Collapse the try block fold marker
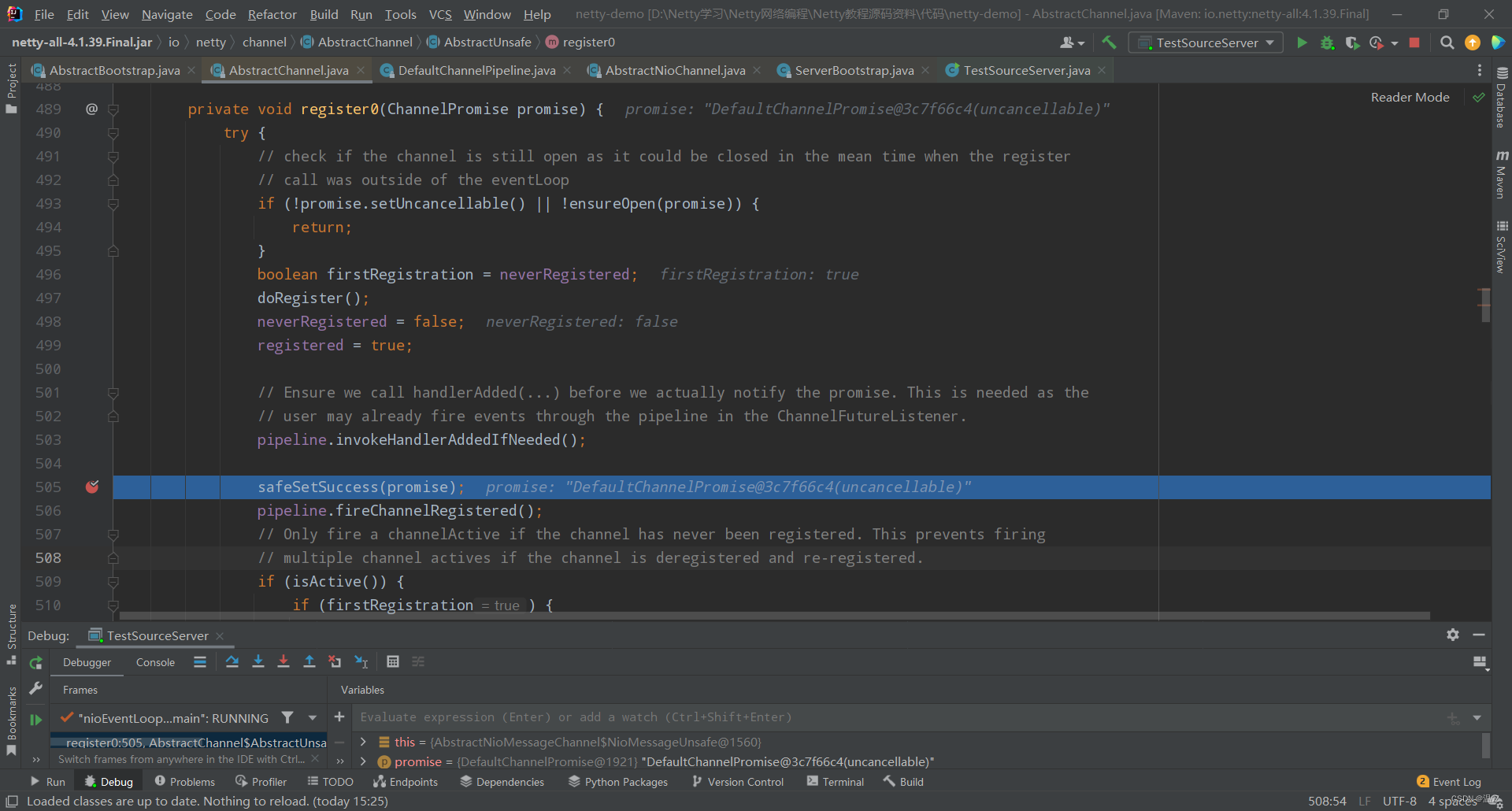This screenshot has height=811, width=1512. click(113, 133)
